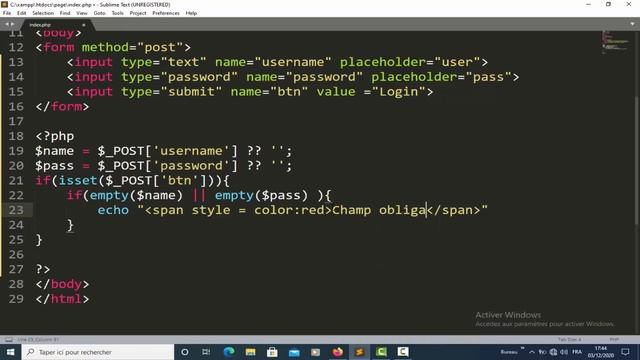Click 'placeholder="user"' on line 13

[x=410, y=62]
